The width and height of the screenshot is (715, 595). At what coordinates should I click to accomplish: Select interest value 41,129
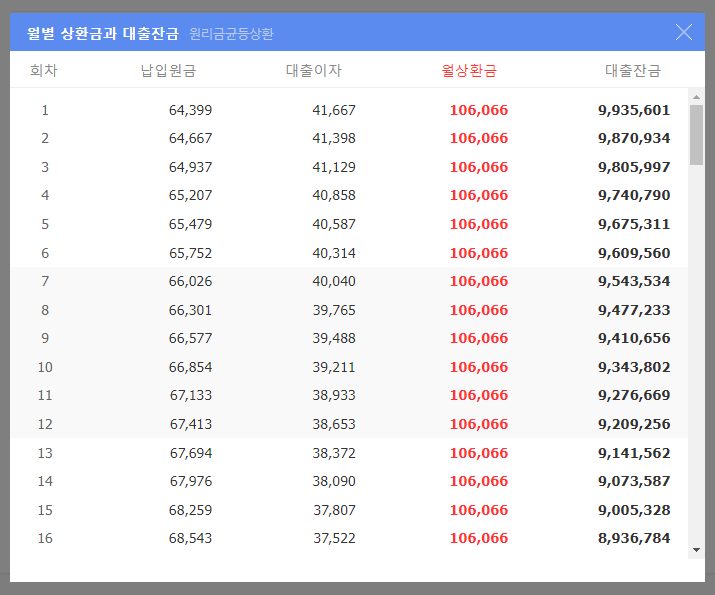334,167
